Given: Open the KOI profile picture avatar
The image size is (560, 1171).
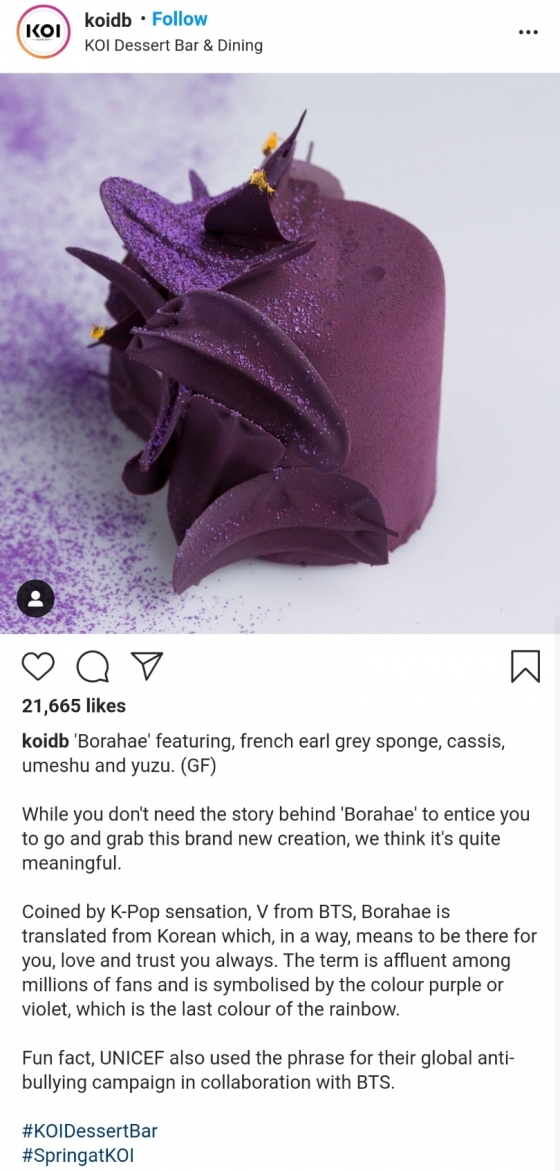Looking at the screenshot, I should [x=43, y=31].
